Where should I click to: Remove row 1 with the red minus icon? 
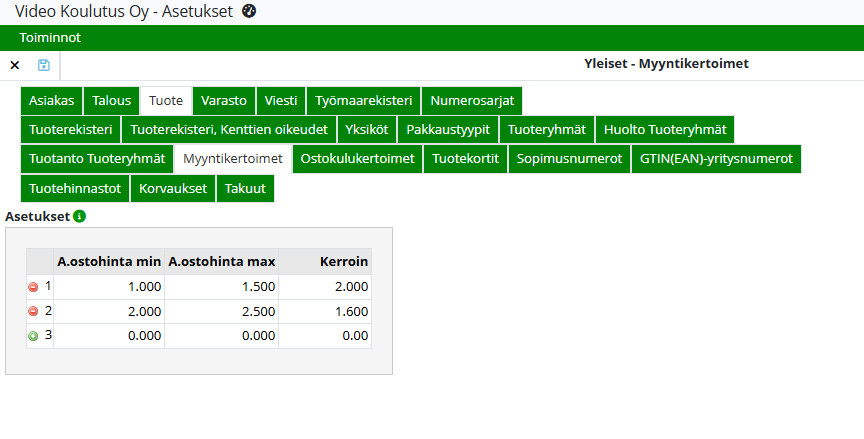(33, 287)
